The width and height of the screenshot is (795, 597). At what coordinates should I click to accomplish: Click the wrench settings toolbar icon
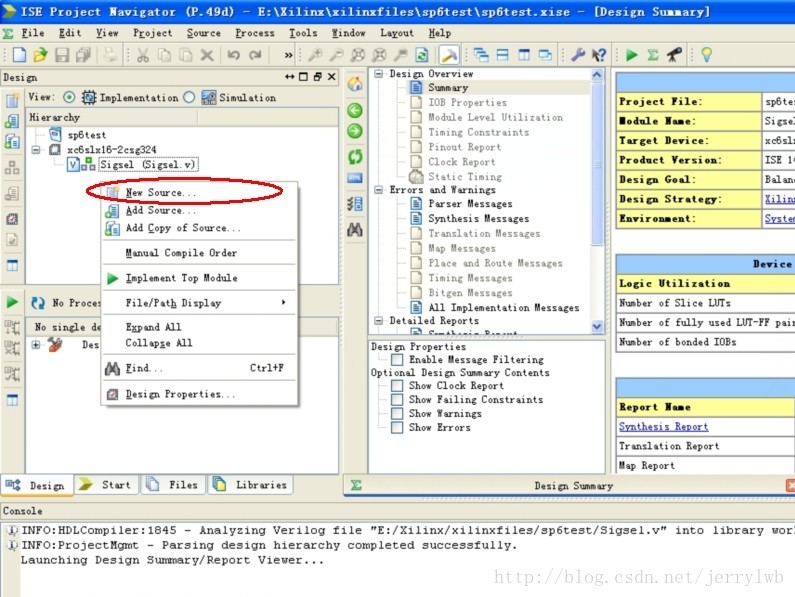click(x=577, y=55)
